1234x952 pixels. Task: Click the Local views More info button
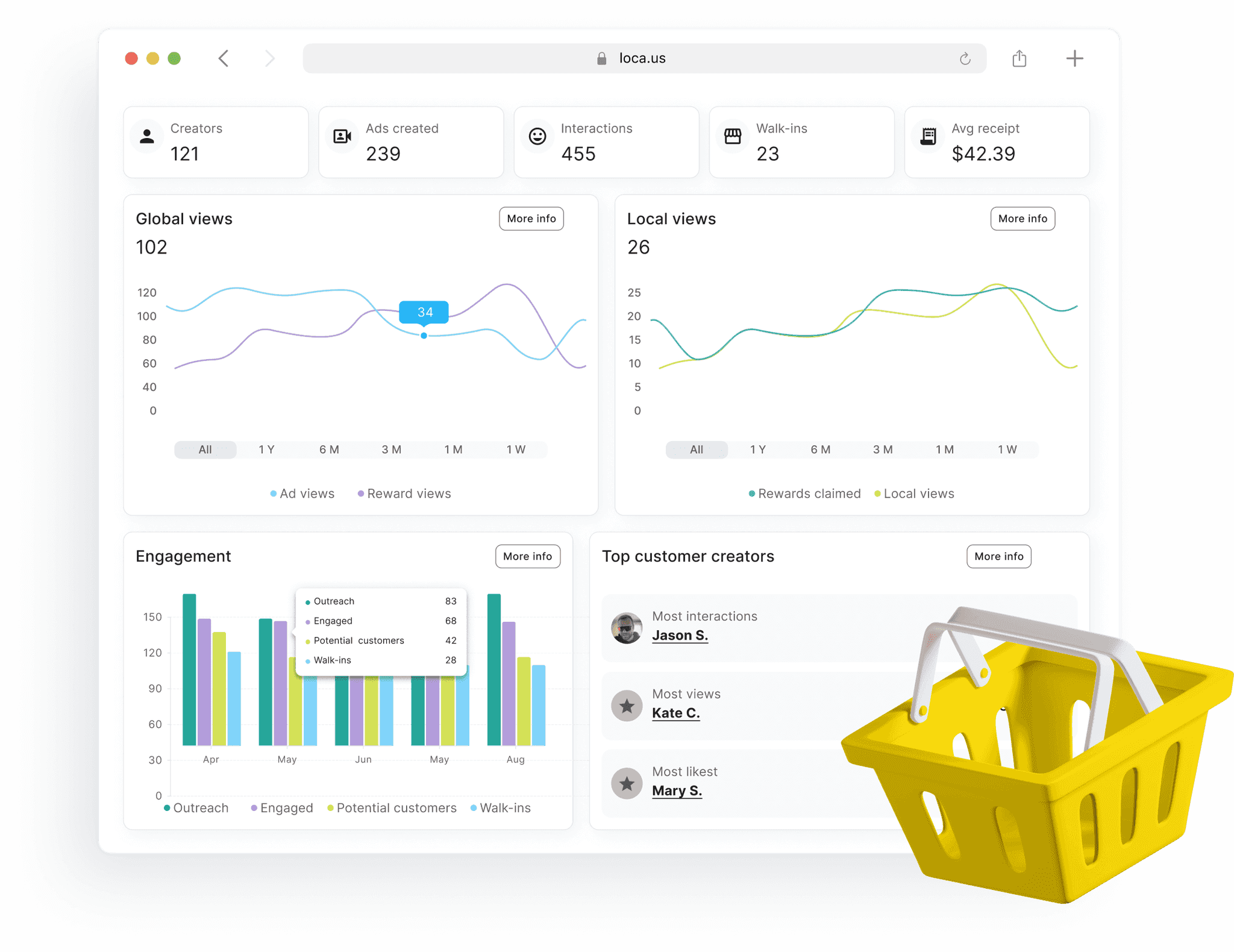tap(1022, 219)
